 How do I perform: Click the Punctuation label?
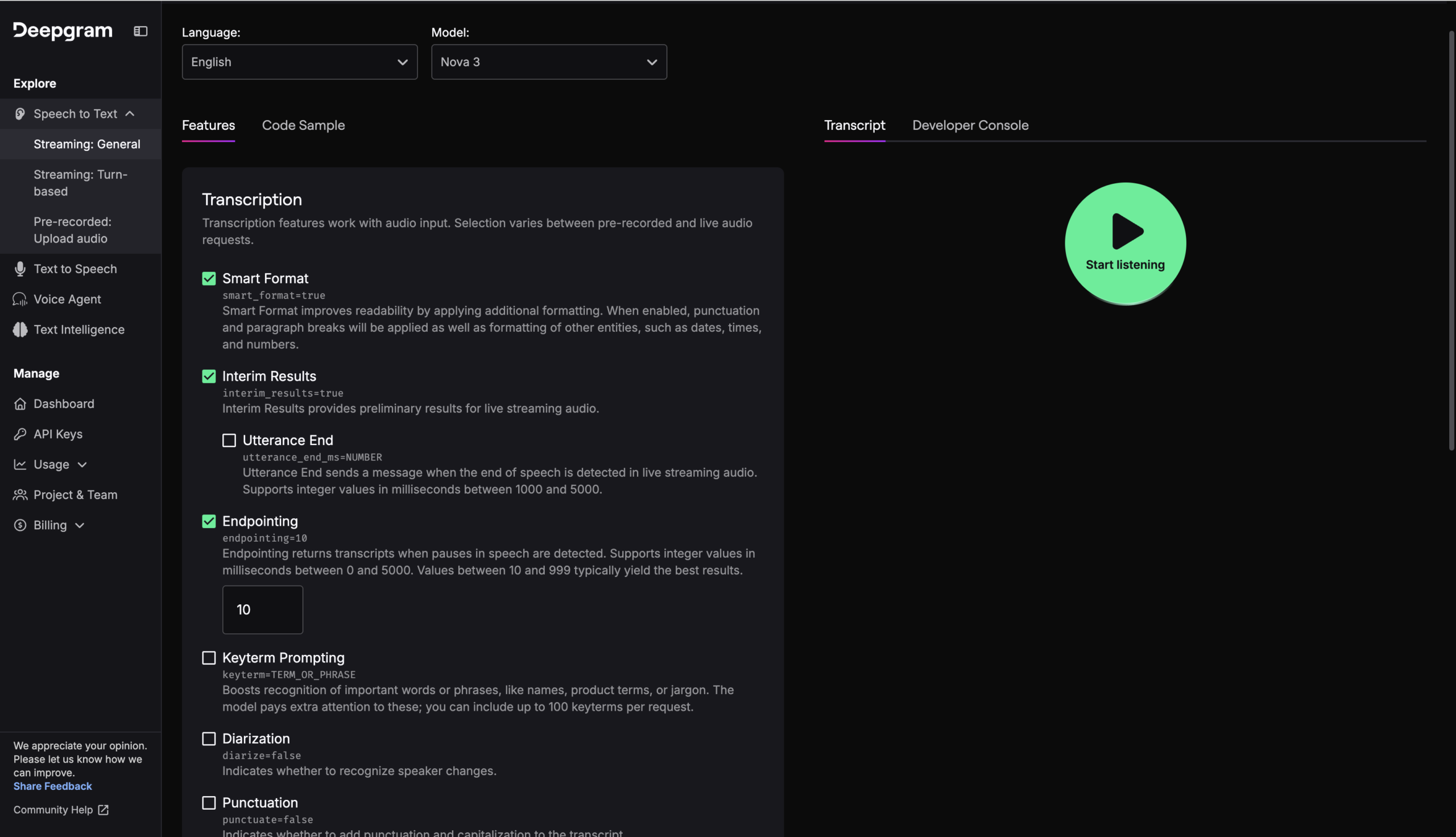click(x=260, y=803)
